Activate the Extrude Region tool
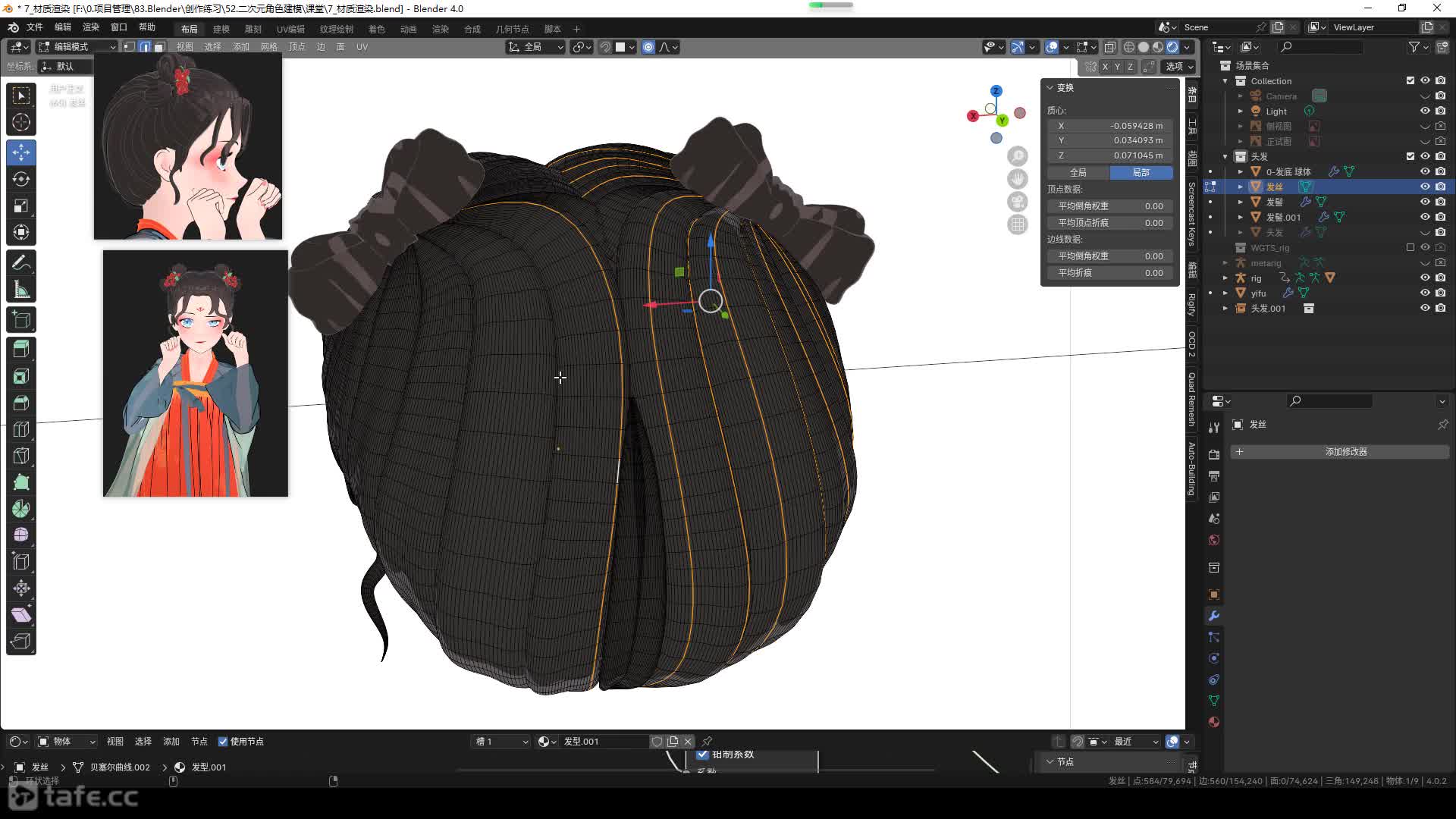The height and width of the screenshot is (819, 1456). point(21,350)
